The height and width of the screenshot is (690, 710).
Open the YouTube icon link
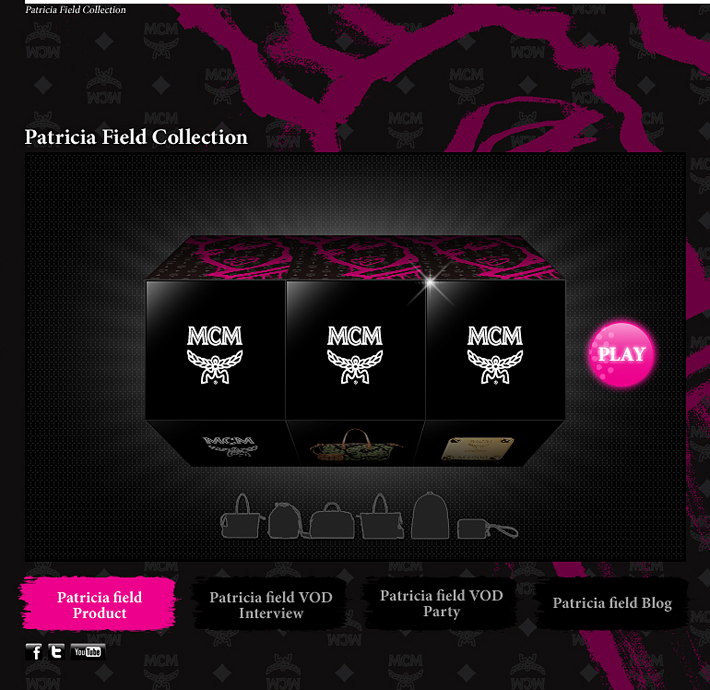(88, 652)
